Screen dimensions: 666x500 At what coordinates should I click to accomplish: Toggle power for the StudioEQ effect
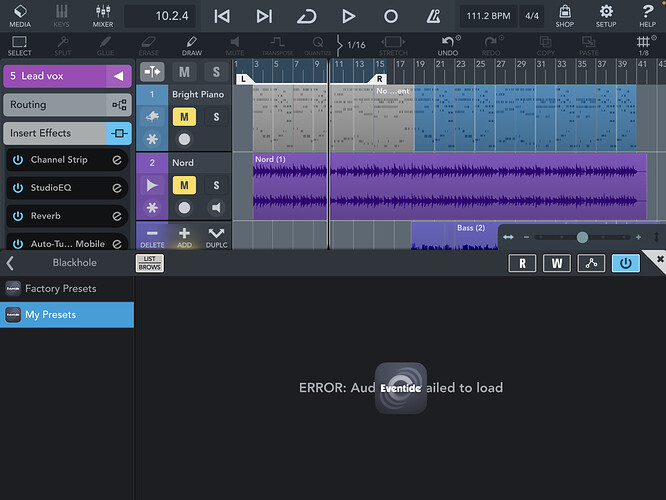coord(18,188)
